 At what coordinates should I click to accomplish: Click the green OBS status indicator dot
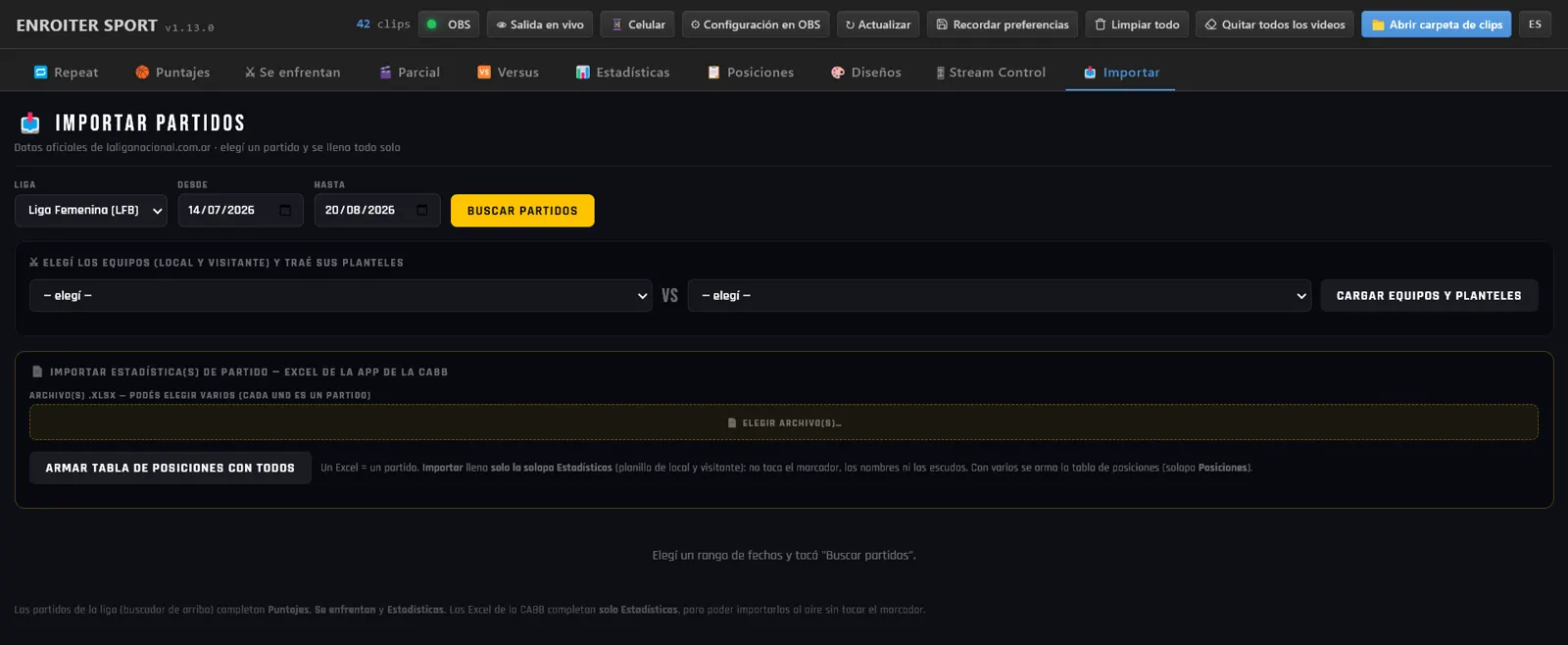click(x=431, y=25)
